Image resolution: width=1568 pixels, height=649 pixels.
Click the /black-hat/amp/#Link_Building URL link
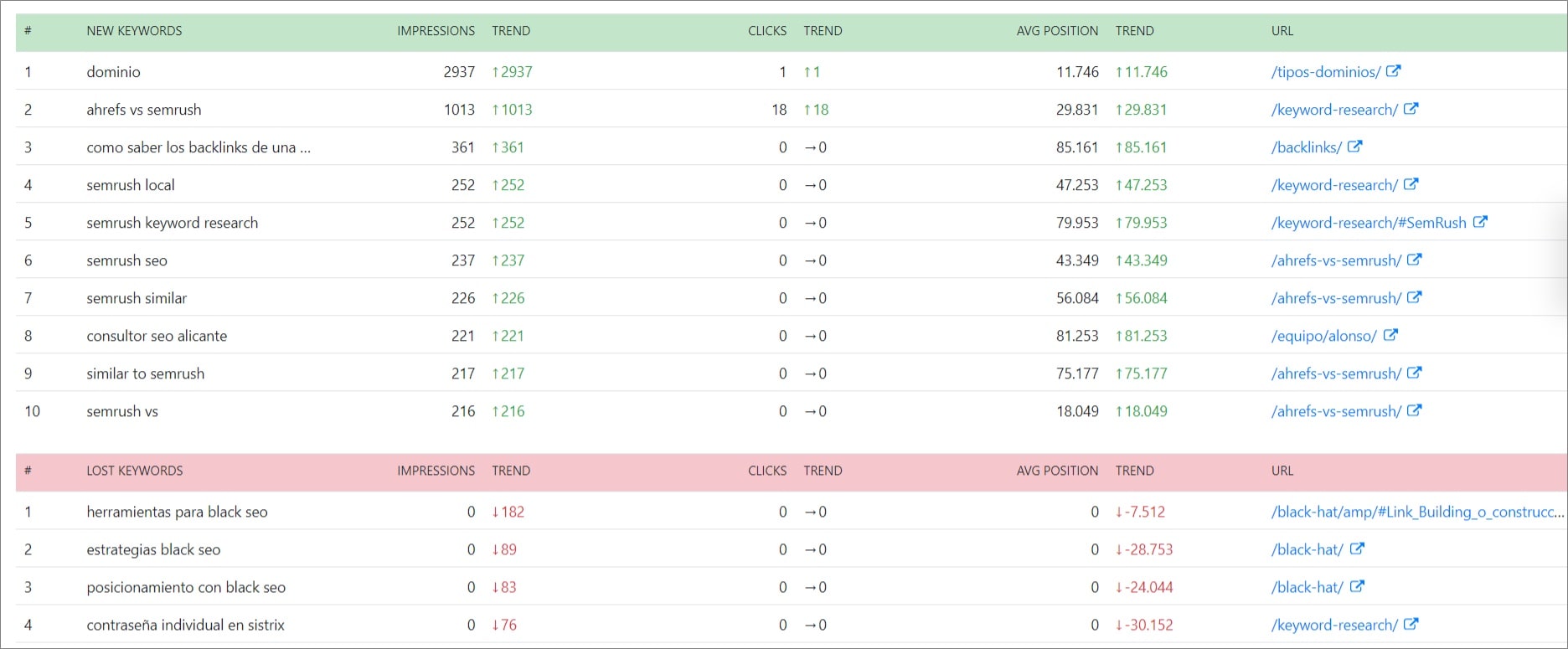(1416, 512)
